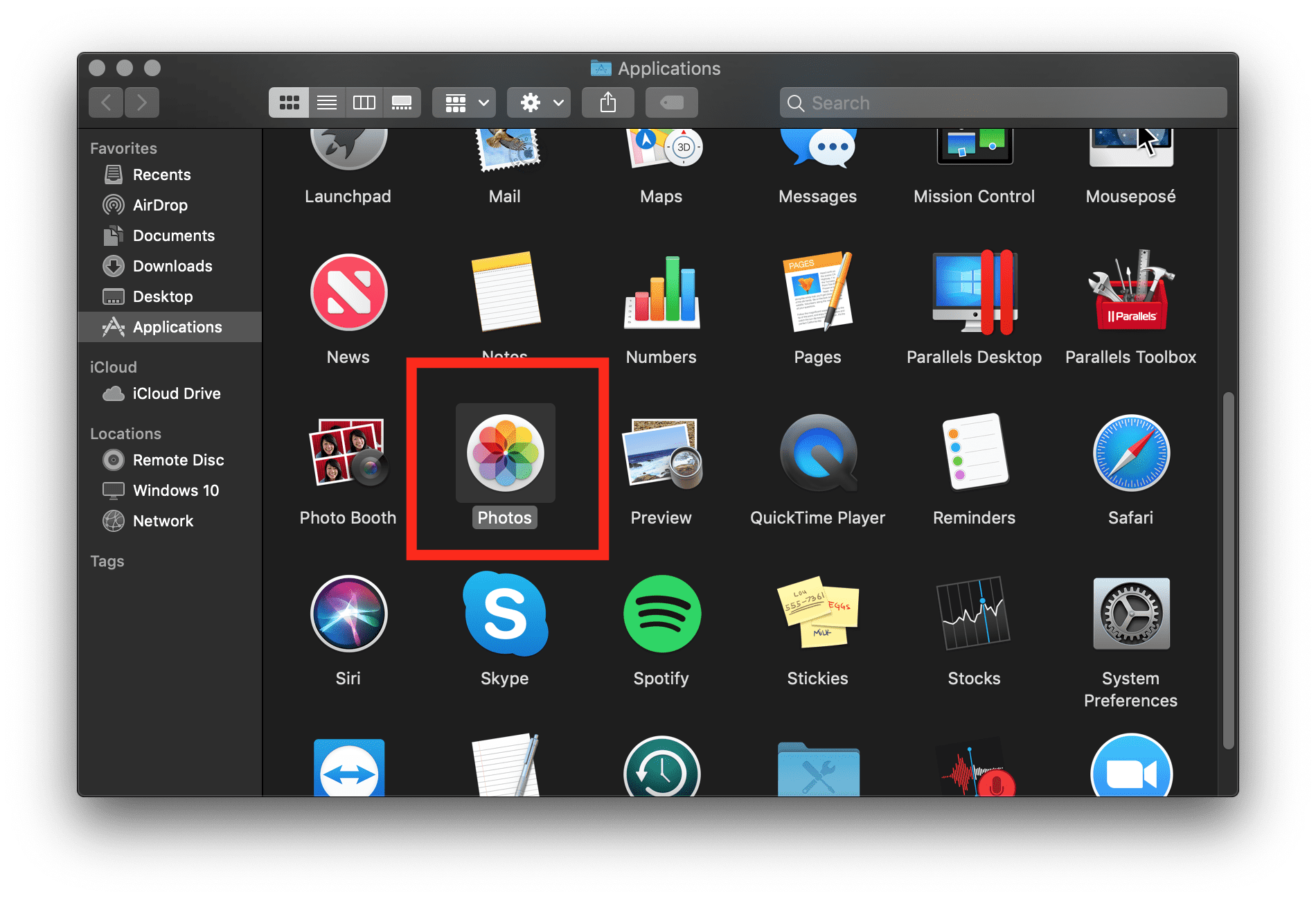The height and width of the screenshot is (899, 1316).
Task: Open Parallels Desktop
Action: (x=973, y=293)
